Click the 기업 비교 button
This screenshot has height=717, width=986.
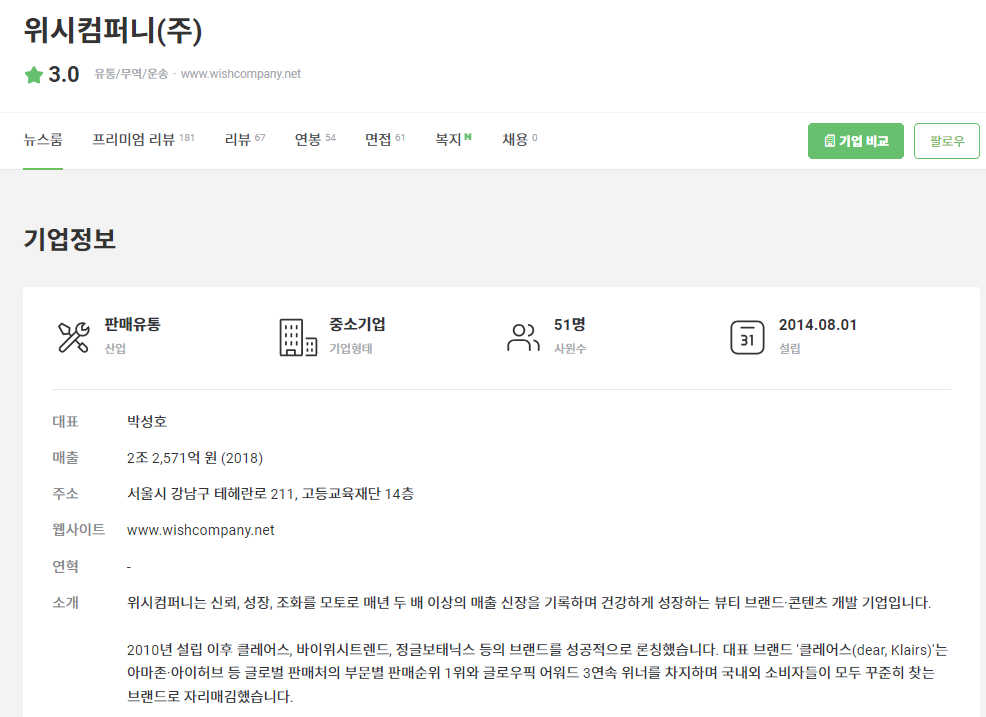click(x=855, y=141)
